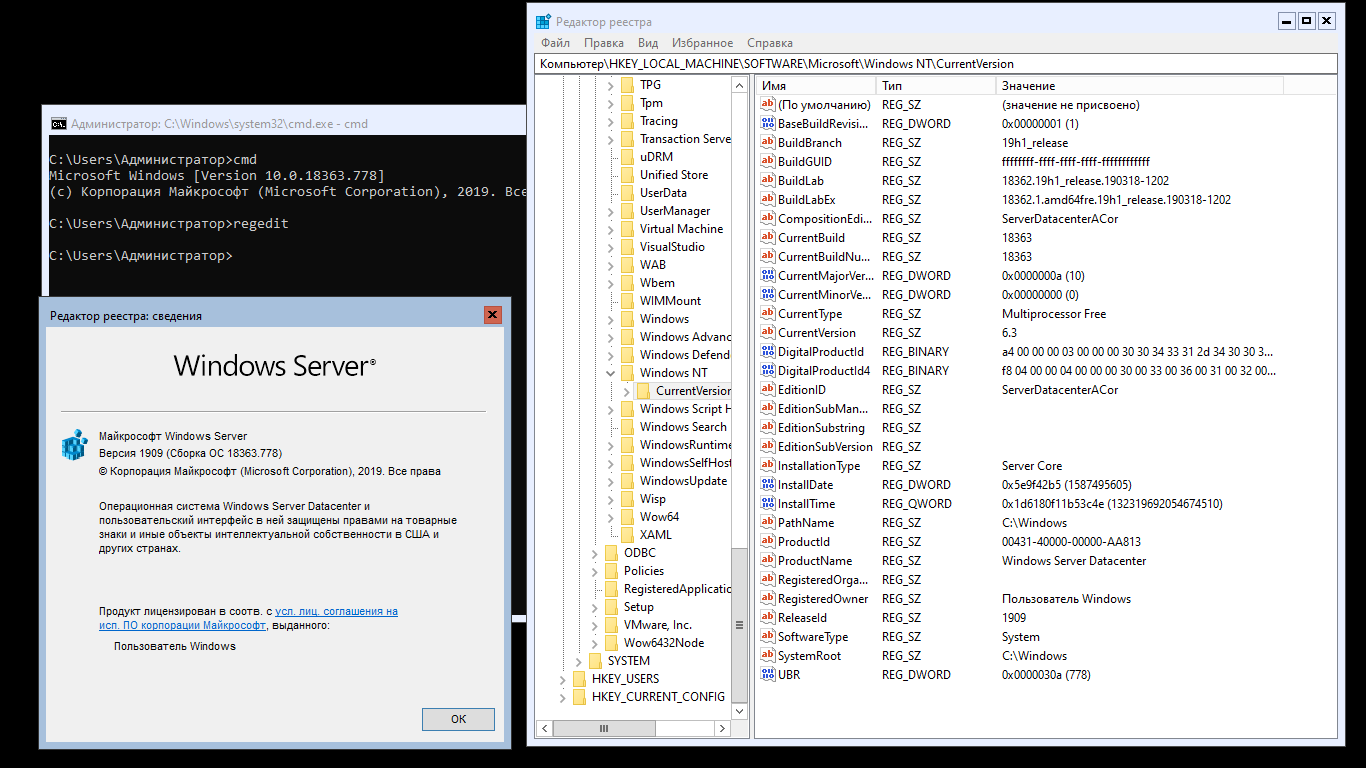Open the Вид menu
1366x768 pixels.
(648, 43)
